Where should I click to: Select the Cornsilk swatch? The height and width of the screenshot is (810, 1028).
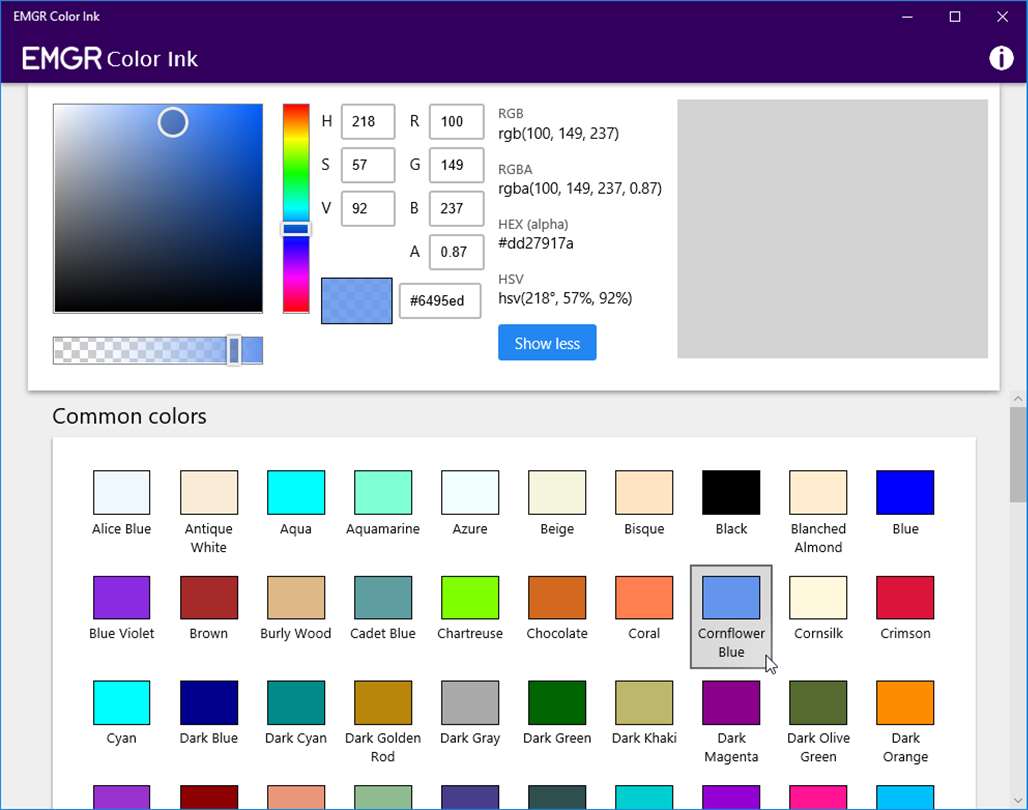pos(818,597)
